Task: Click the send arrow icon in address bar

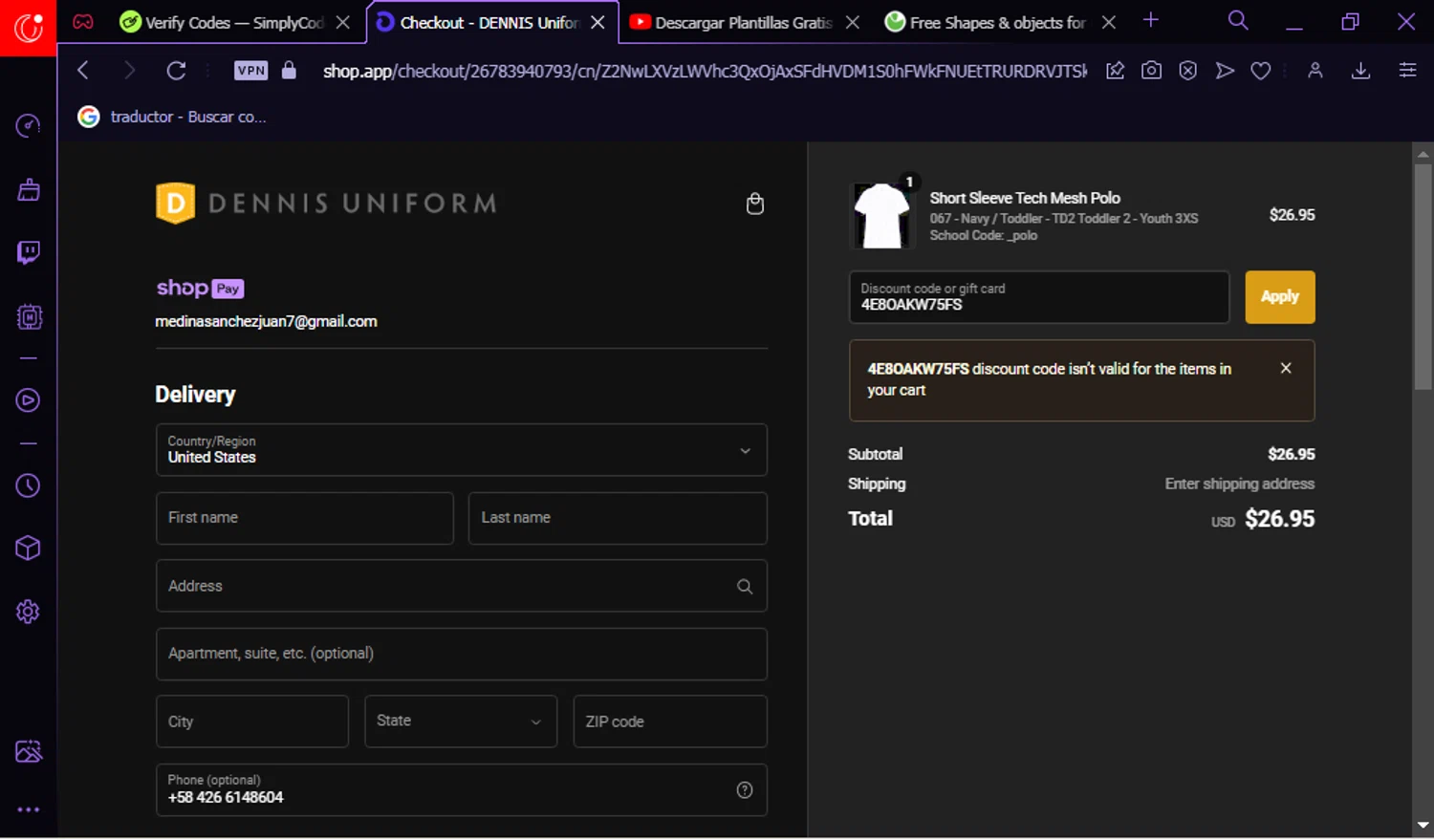Action: 1224,70
